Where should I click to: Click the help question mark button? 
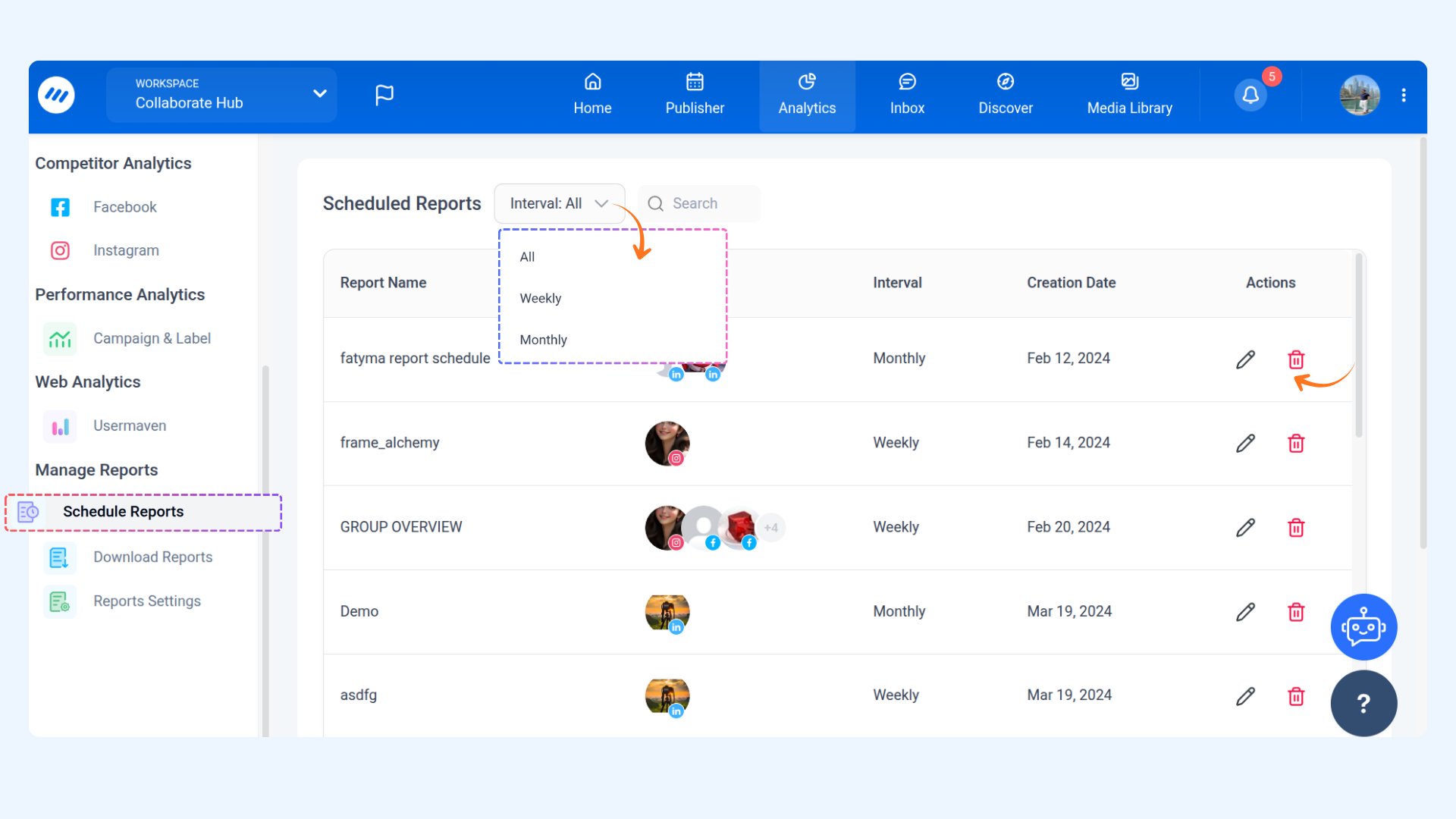click(1363, 703)
